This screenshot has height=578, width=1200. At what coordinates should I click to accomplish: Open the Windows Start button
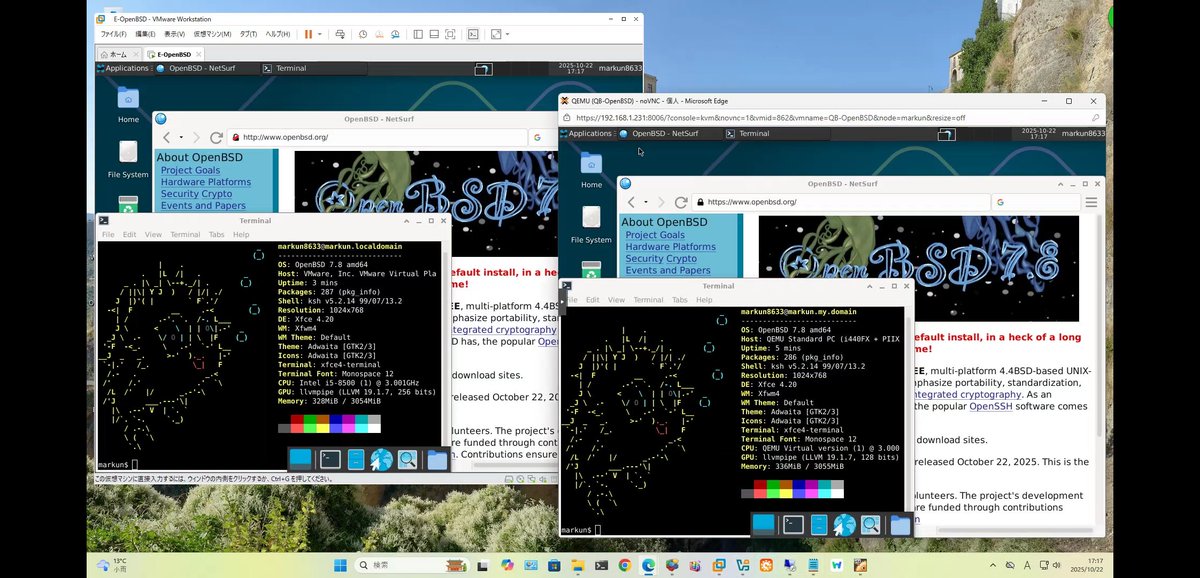tap(340, 565)
